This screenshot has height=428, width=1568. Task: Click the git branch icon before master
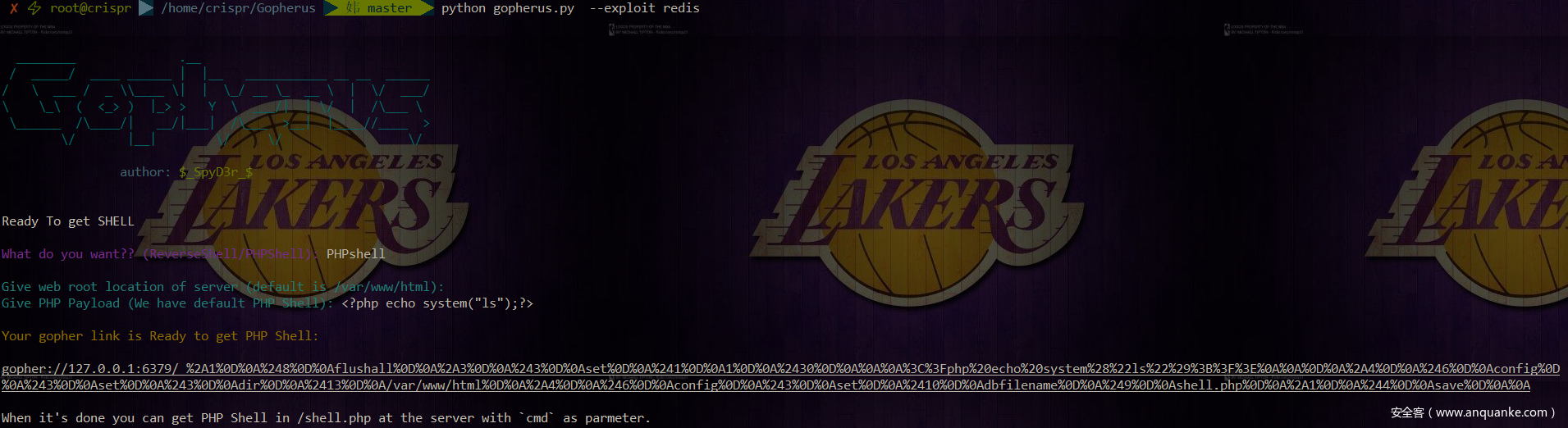click(353, 8)
